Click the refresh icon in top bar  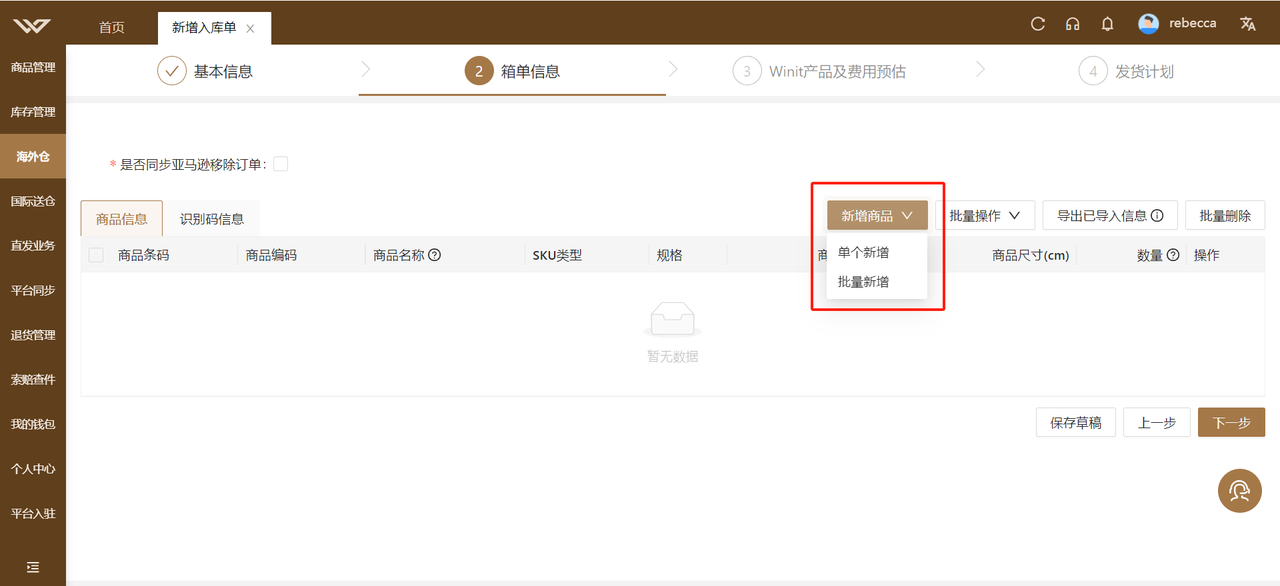click(x=1038, y=24)
